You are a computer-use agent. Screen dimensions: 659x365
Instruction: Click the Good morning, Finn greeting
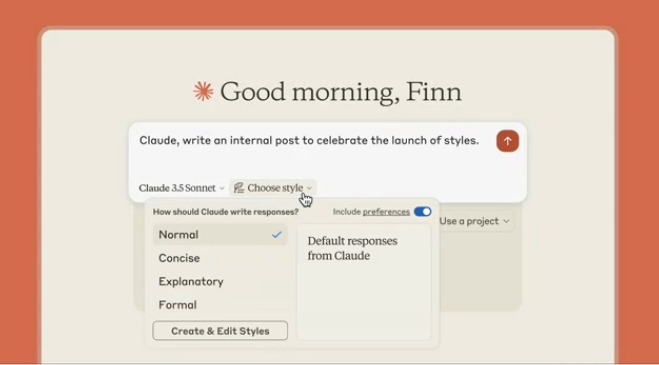click(x=341, y=91)
